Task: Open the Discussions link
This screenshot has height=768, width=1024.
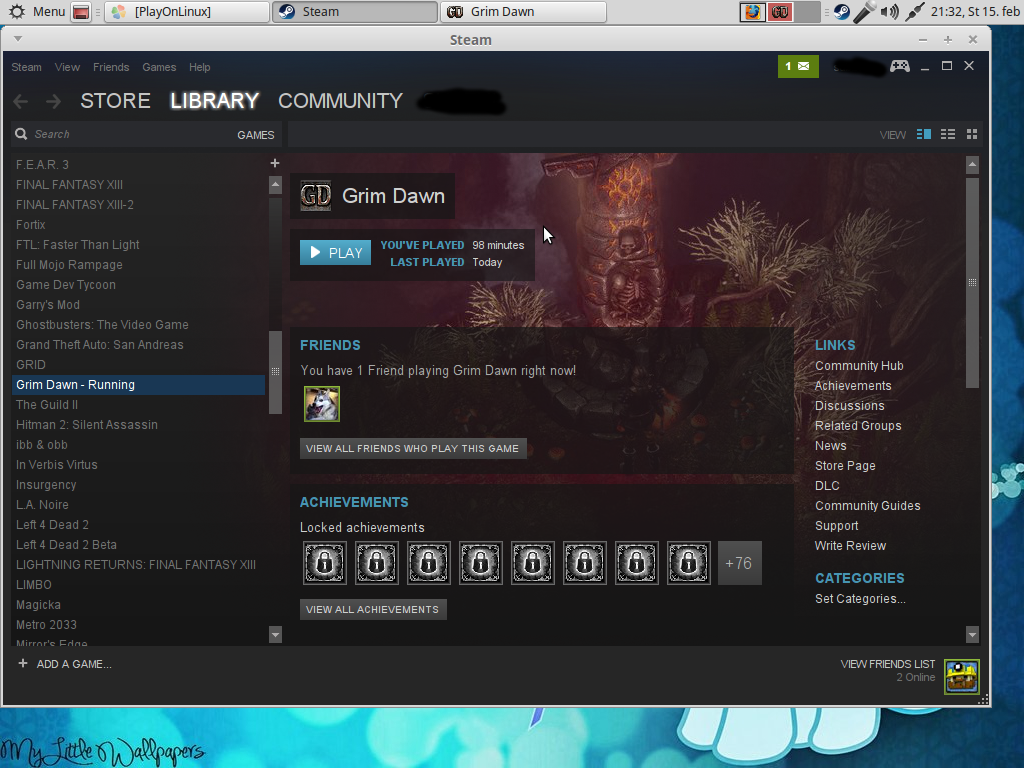Action: 850,406
